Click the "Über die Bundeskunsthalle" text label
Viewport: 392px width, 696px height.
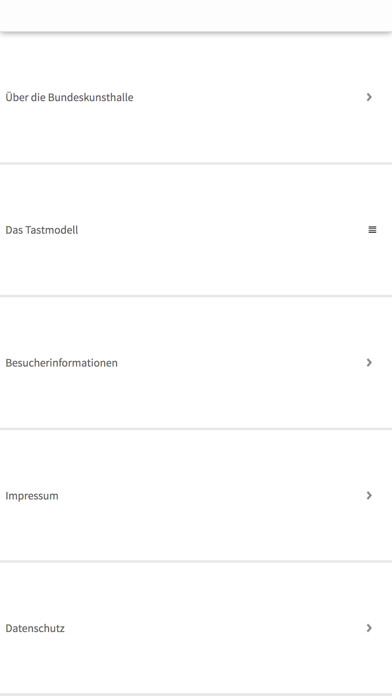(x=69, y=97)
